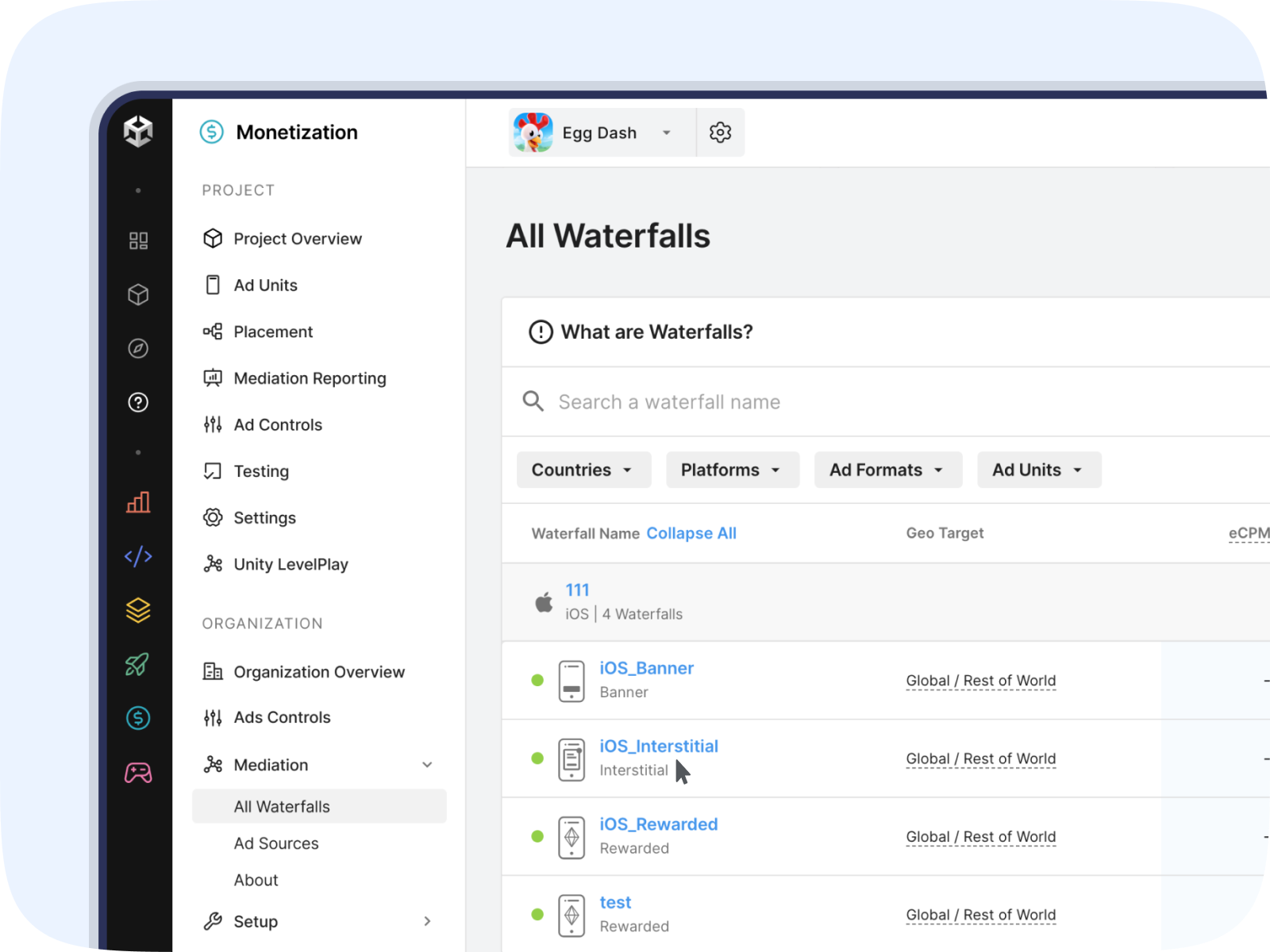Click Global / Rest of World for iOS_Rewarded
Viewport: 1270px width, 952px height.
coord(981,837)
